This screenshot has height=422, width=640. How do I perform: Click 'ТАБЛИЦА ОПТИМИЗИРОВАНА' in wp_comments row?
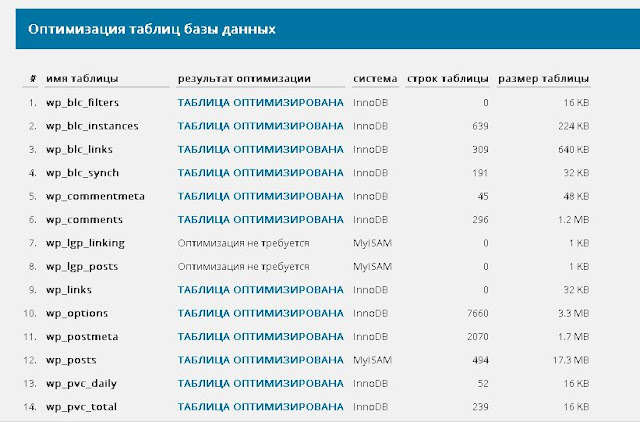click(260, 220)
